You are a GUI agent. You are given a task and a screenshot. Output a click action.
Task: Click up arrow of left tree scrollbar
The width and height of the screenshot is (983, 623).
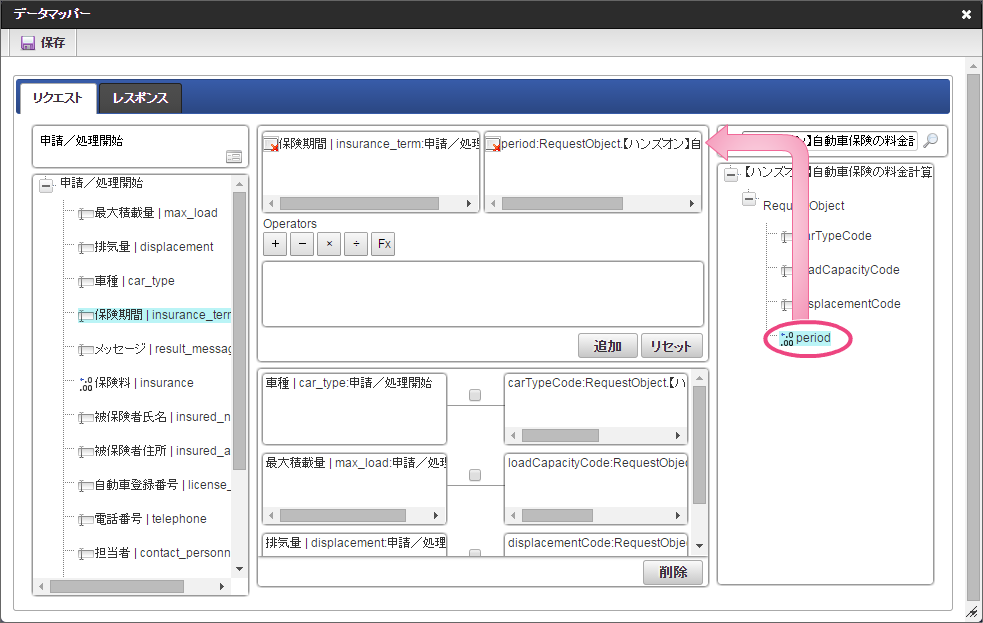[x=239, y=184]
